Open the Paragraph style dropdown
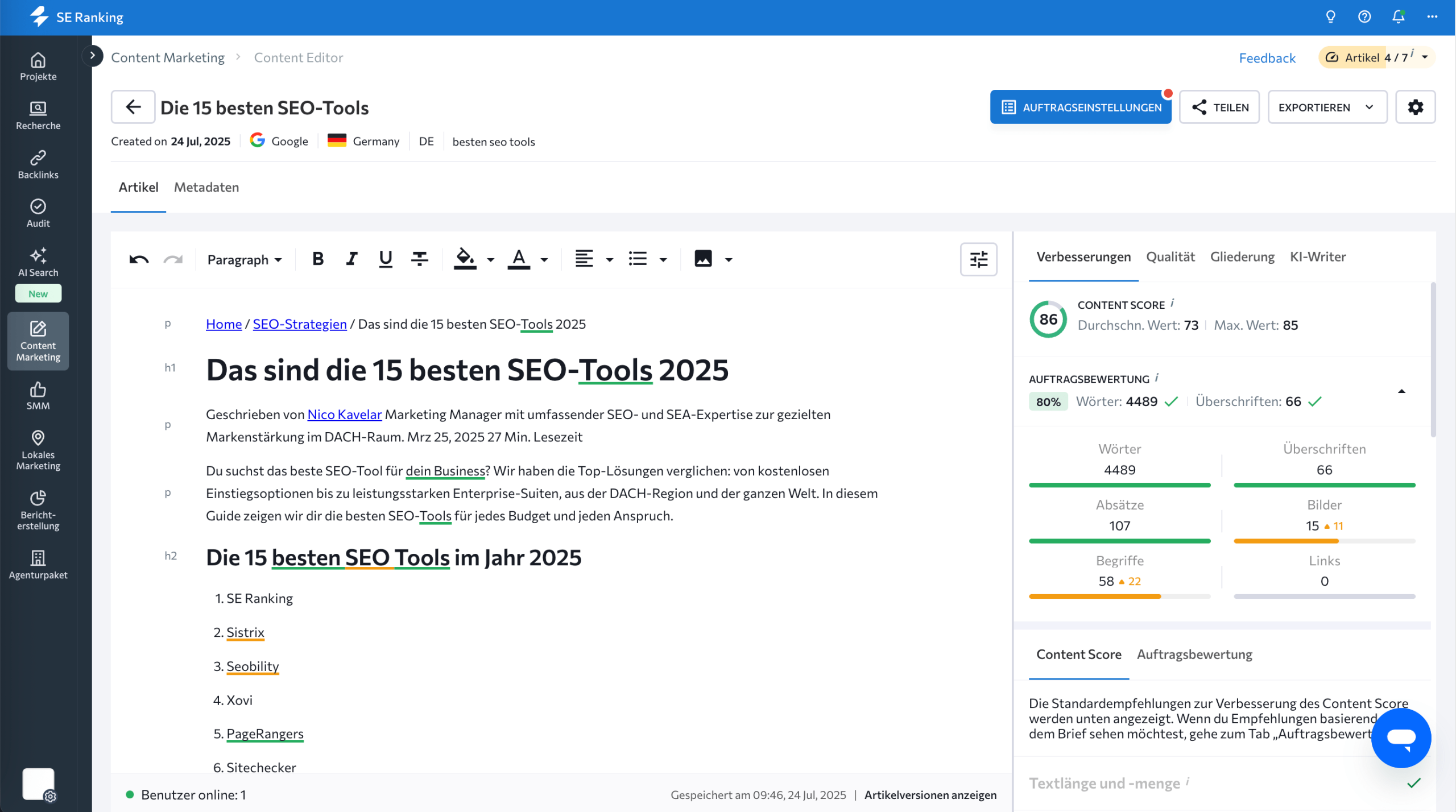This screenshot has height=812, width=1456. (x=245, y=260)
